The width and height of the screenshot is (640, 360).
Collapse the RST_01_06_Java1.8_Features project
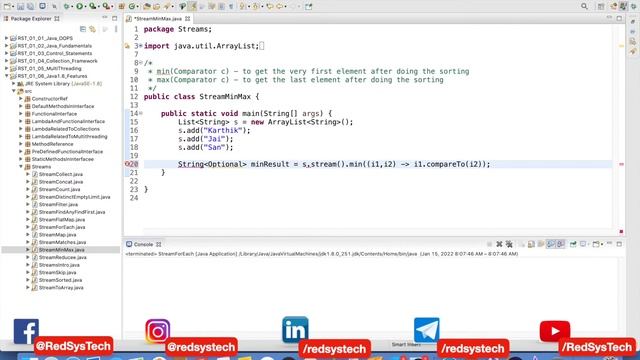[x=7, y=76]
